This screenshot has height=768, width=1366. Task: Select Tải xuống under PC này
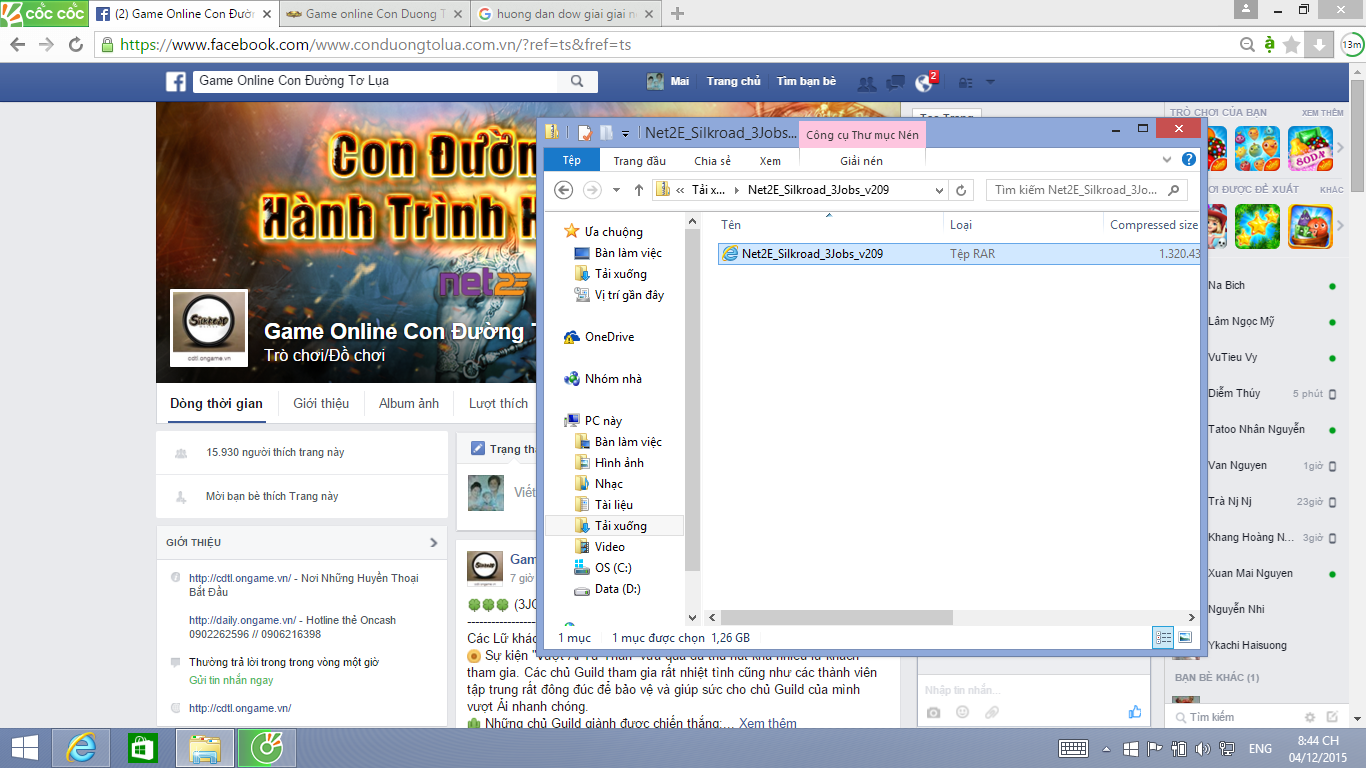620,526
